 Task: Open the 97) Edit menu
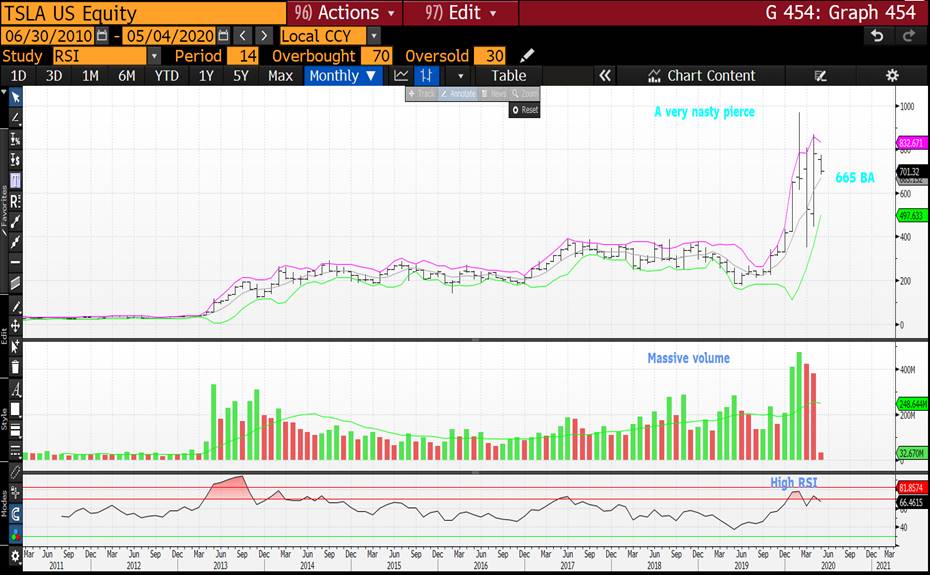pos(460,12)
